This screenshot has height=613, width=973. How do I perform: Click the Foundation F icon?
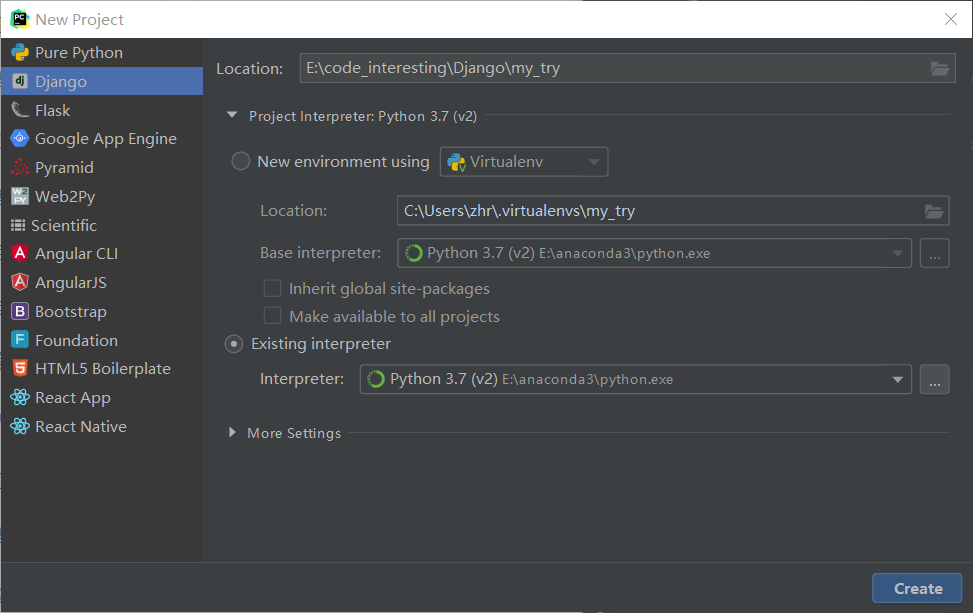20,340
